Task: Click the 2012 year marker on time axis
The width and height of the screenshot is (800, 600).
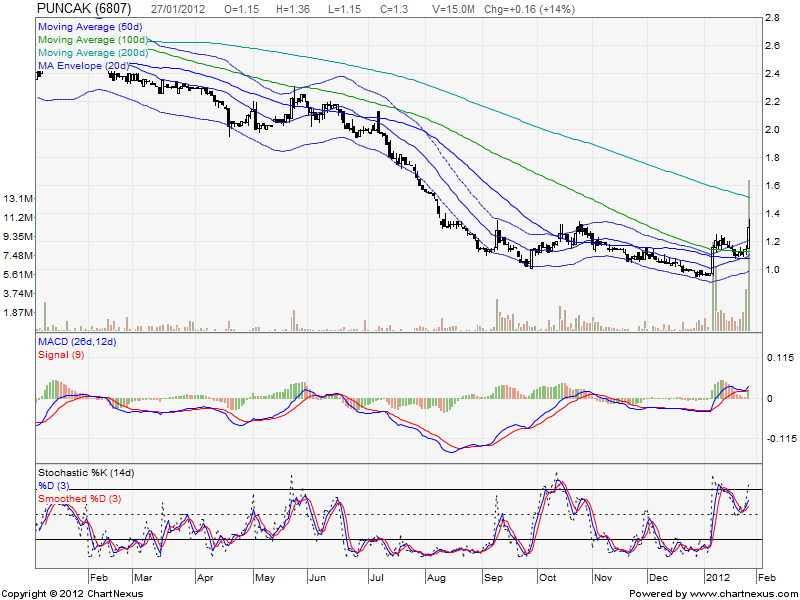Action: coord(718,578)
